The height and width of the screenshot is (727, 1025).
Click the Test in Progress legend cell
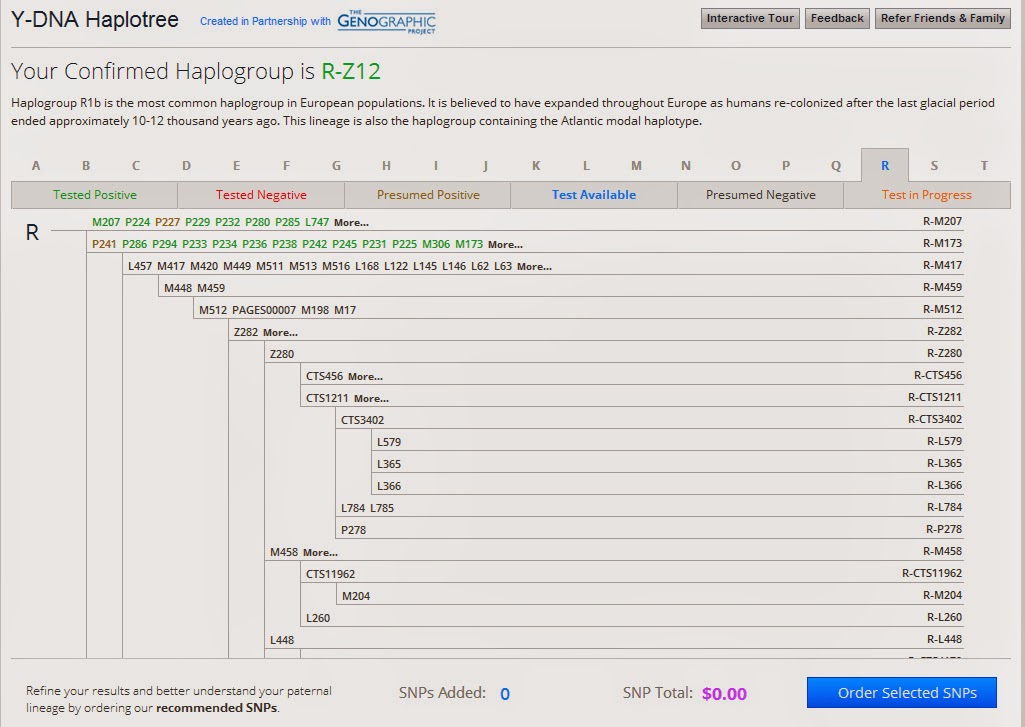point(927,195)
